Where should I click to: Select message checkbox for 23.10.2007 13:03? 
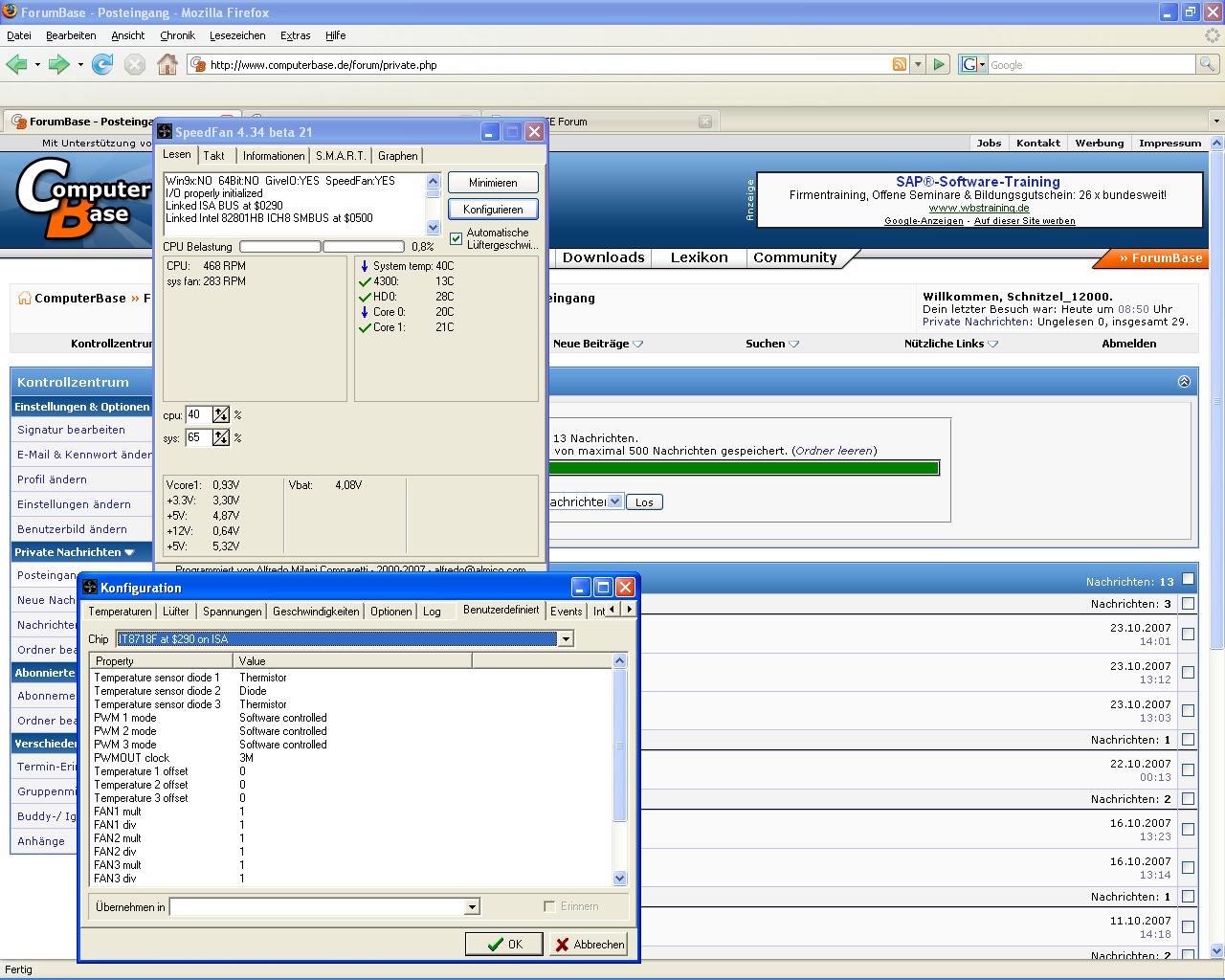coord(1188,711)
